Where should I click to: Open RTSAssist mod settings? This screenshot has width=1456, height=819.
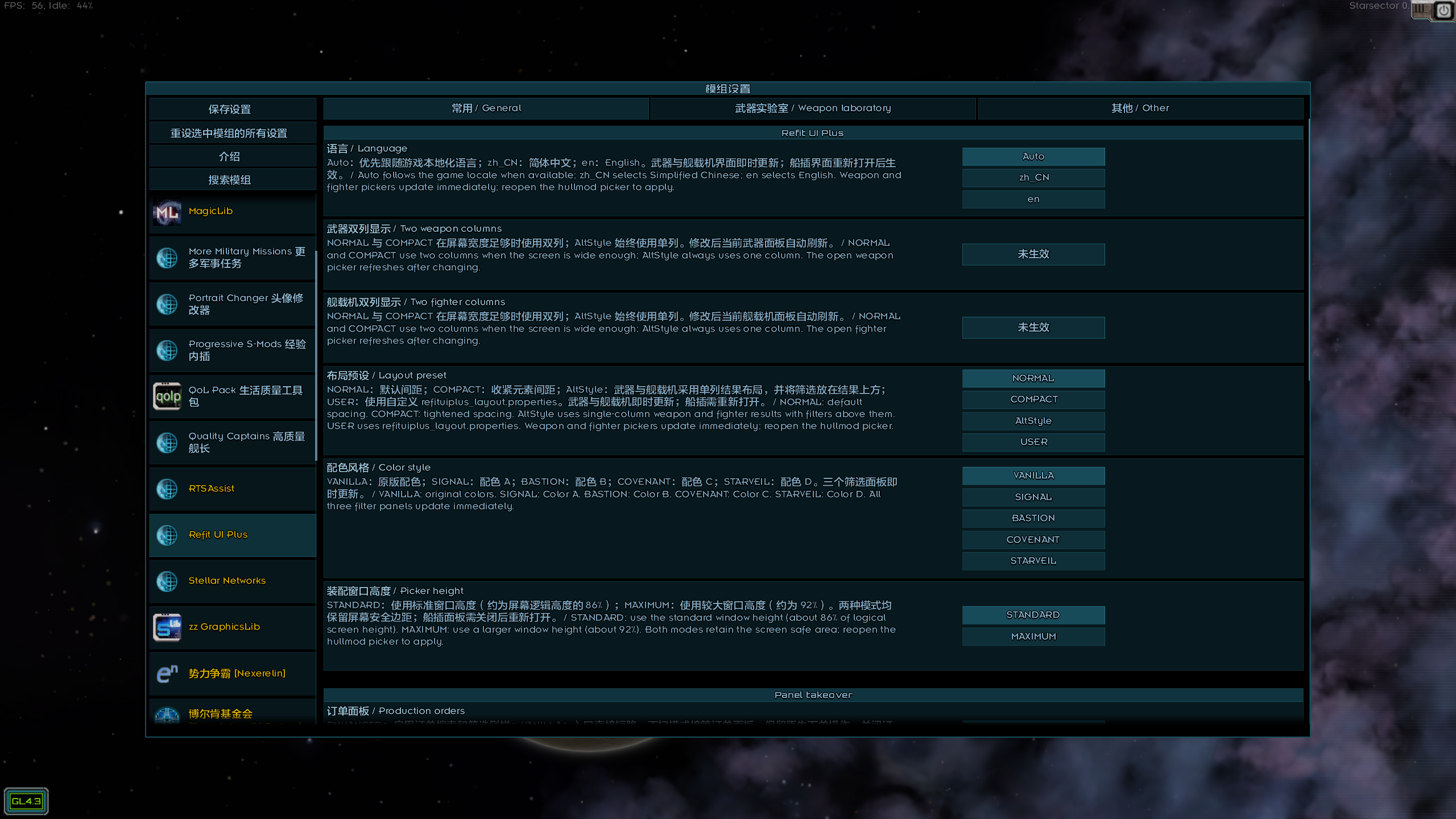coord(233,489)
